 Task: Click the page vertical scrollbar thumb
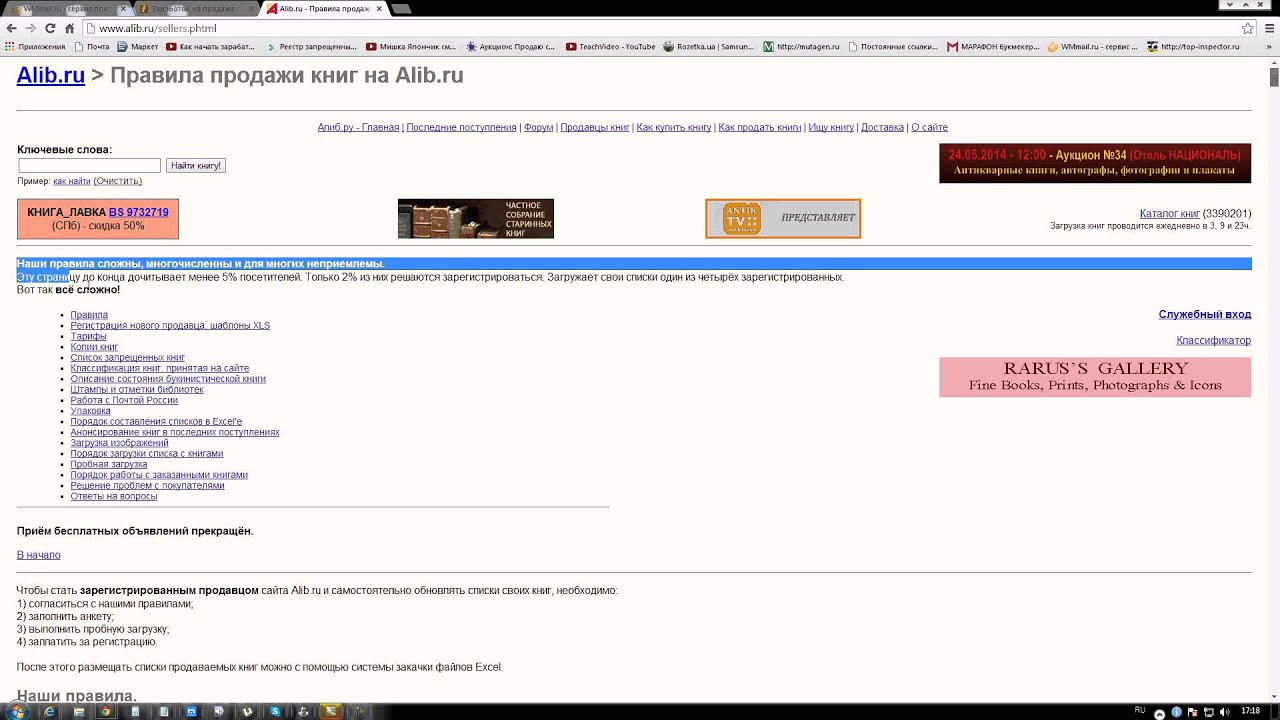[x=1274, y=77]
